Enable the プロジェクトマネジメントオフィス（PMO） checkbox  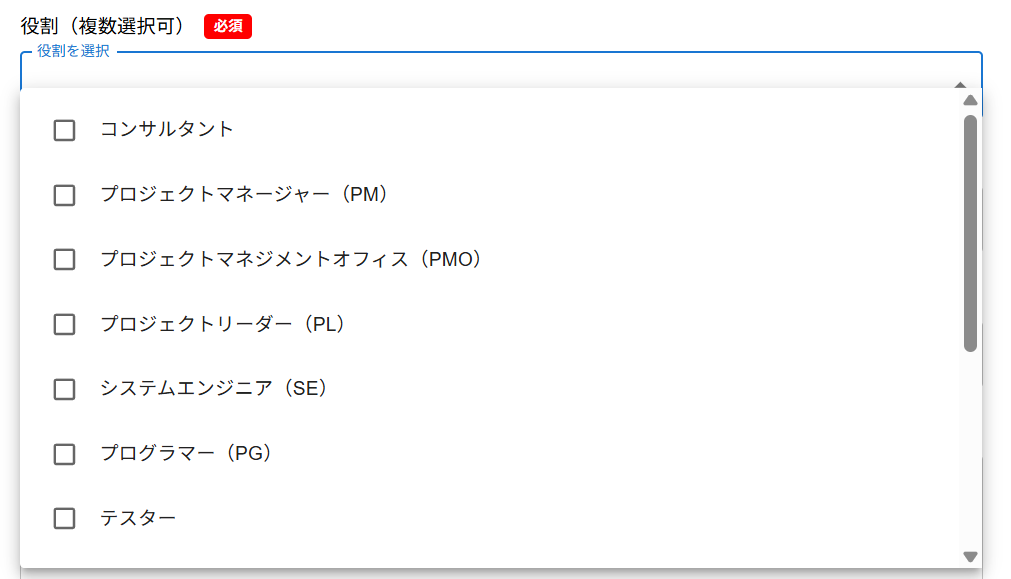64,259
